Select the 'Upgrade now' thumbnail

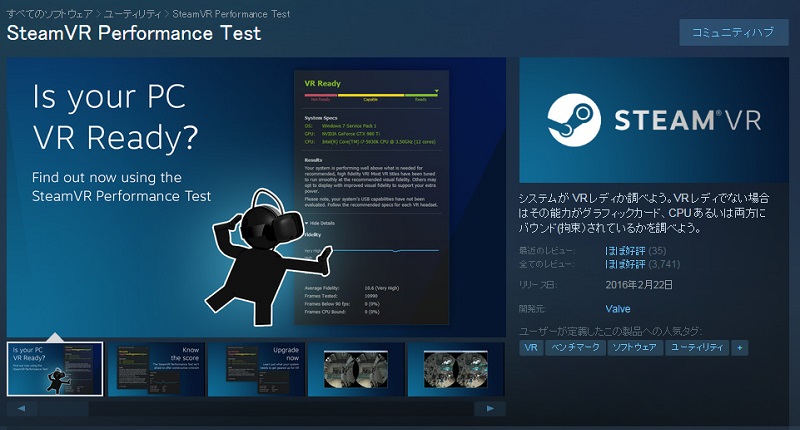(256, 369)
